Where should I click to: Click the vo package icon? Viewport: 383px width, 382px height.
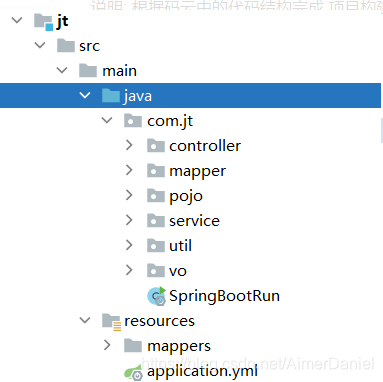click(x=156, y=271)
